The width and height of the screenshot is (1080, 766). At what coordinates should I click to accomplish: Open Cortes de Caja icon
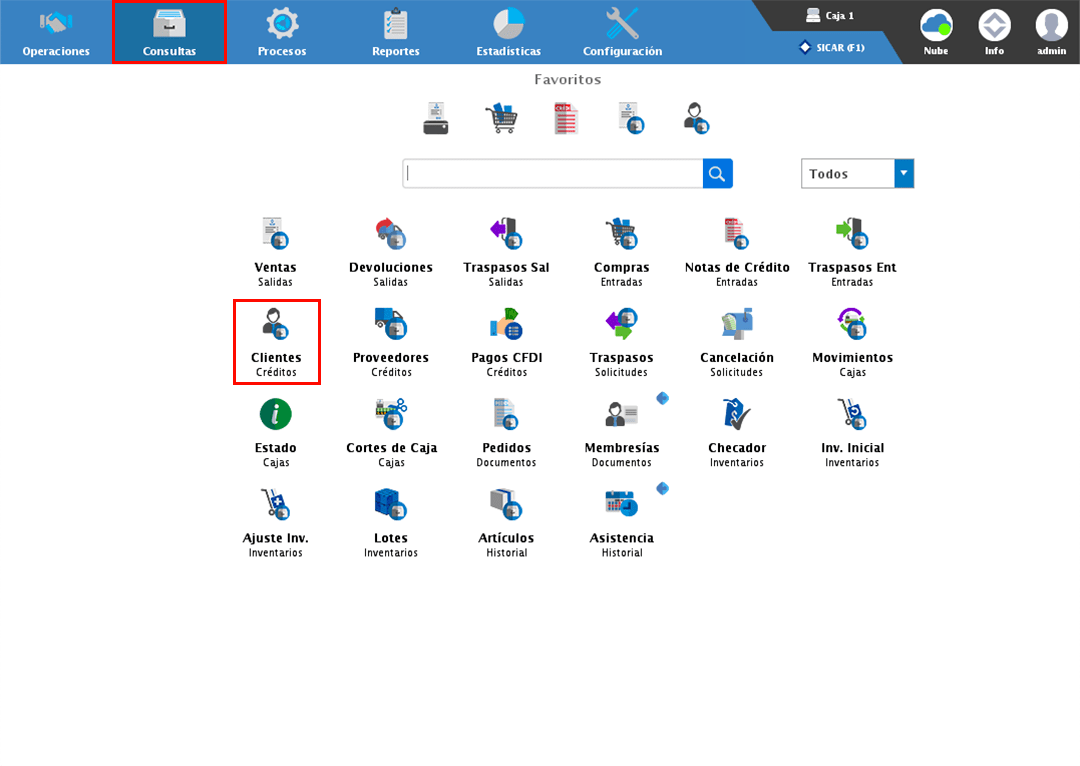(391, 414)
